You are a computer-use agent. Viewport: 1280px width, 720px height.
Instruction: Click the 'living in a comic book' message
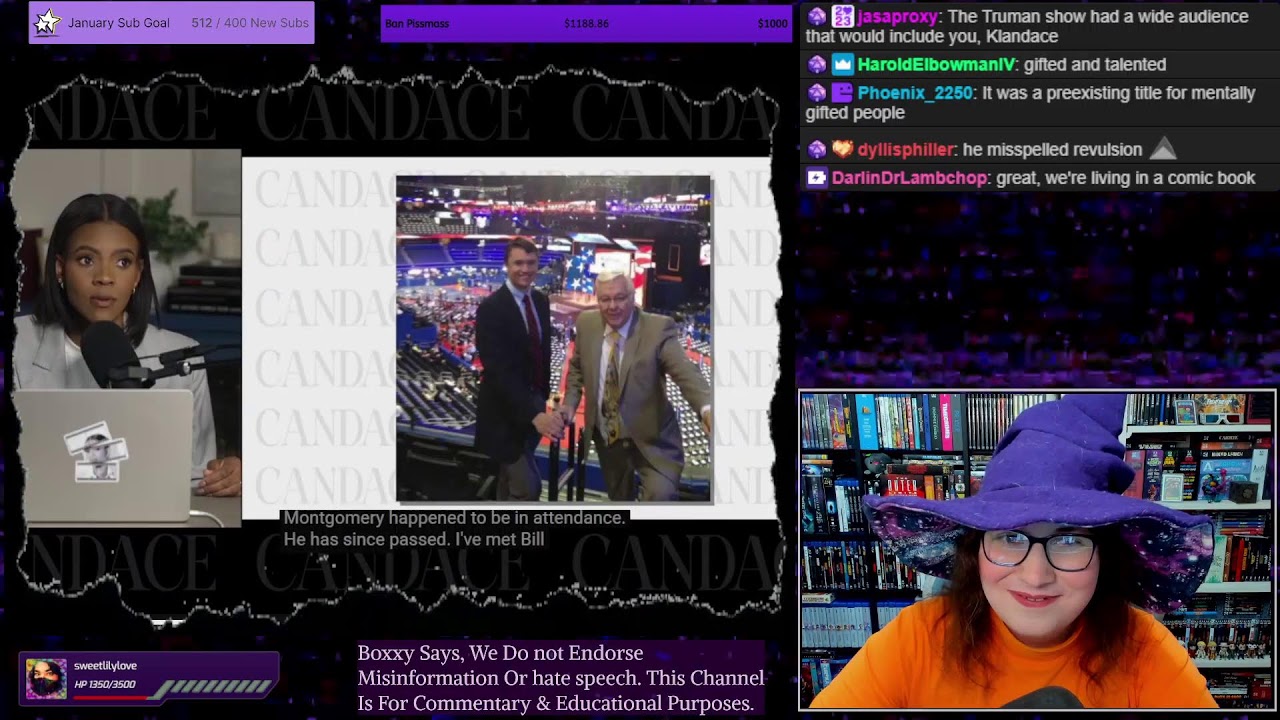[x=1126, y=178]
